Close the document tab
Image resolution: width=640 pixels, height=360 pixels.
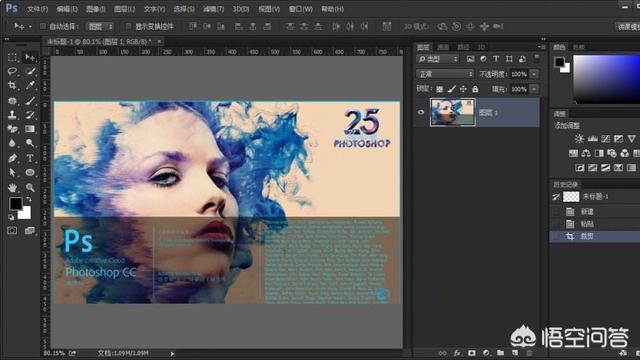pos(159,41)
